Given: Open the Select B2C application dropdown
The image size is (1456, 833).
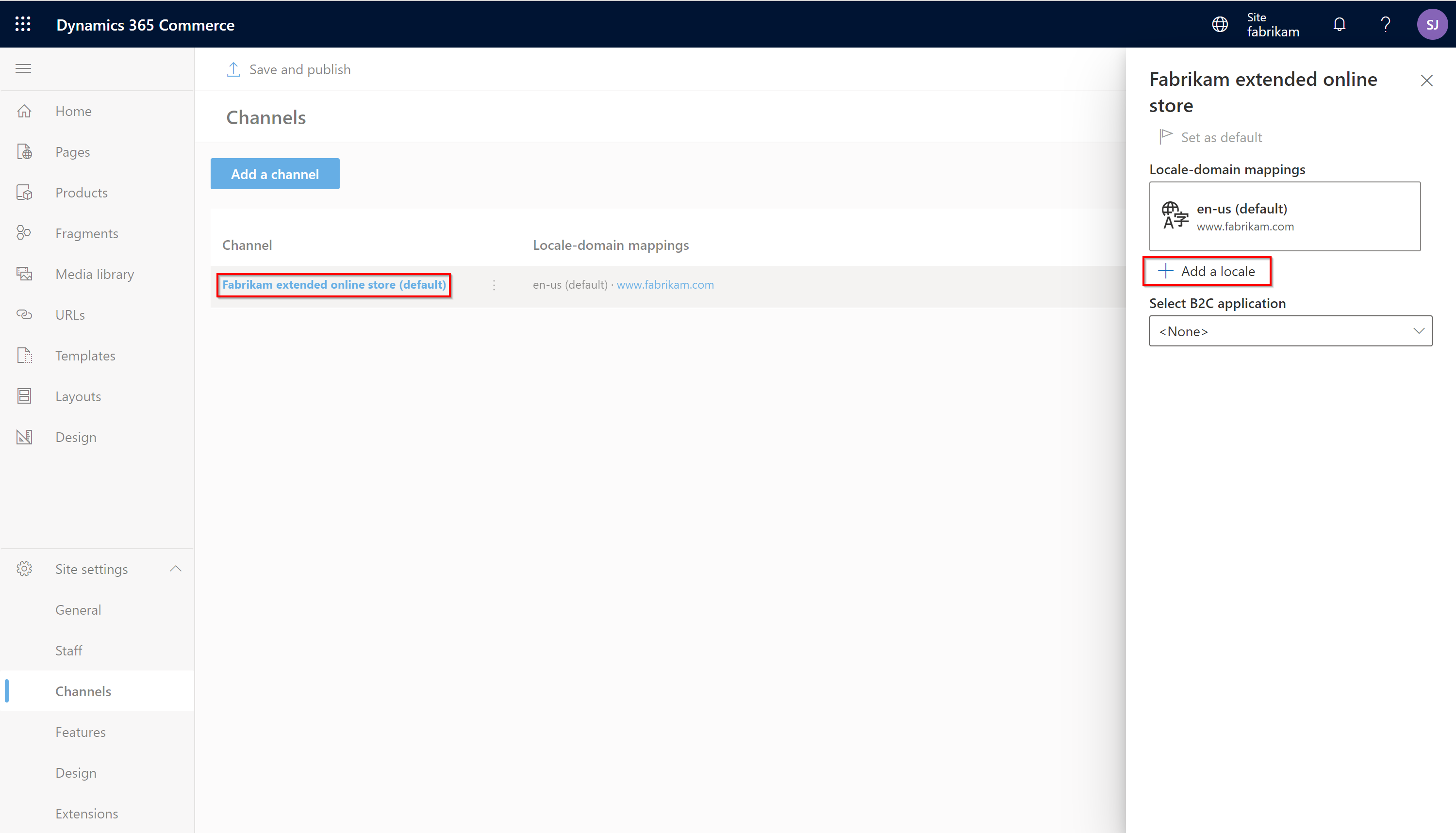Looking at the screenshot, I should point(1290,331).
